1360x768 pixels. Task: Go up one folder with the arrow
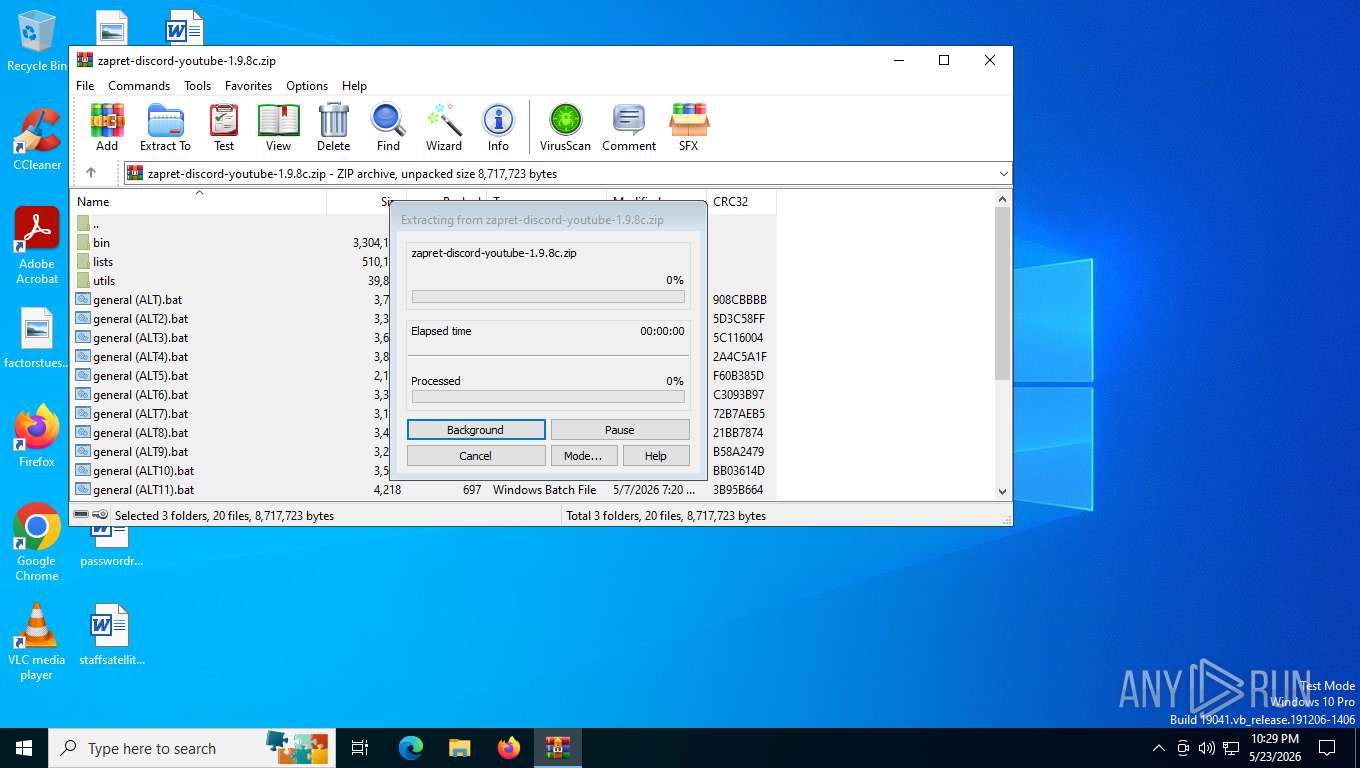point(90,173)
